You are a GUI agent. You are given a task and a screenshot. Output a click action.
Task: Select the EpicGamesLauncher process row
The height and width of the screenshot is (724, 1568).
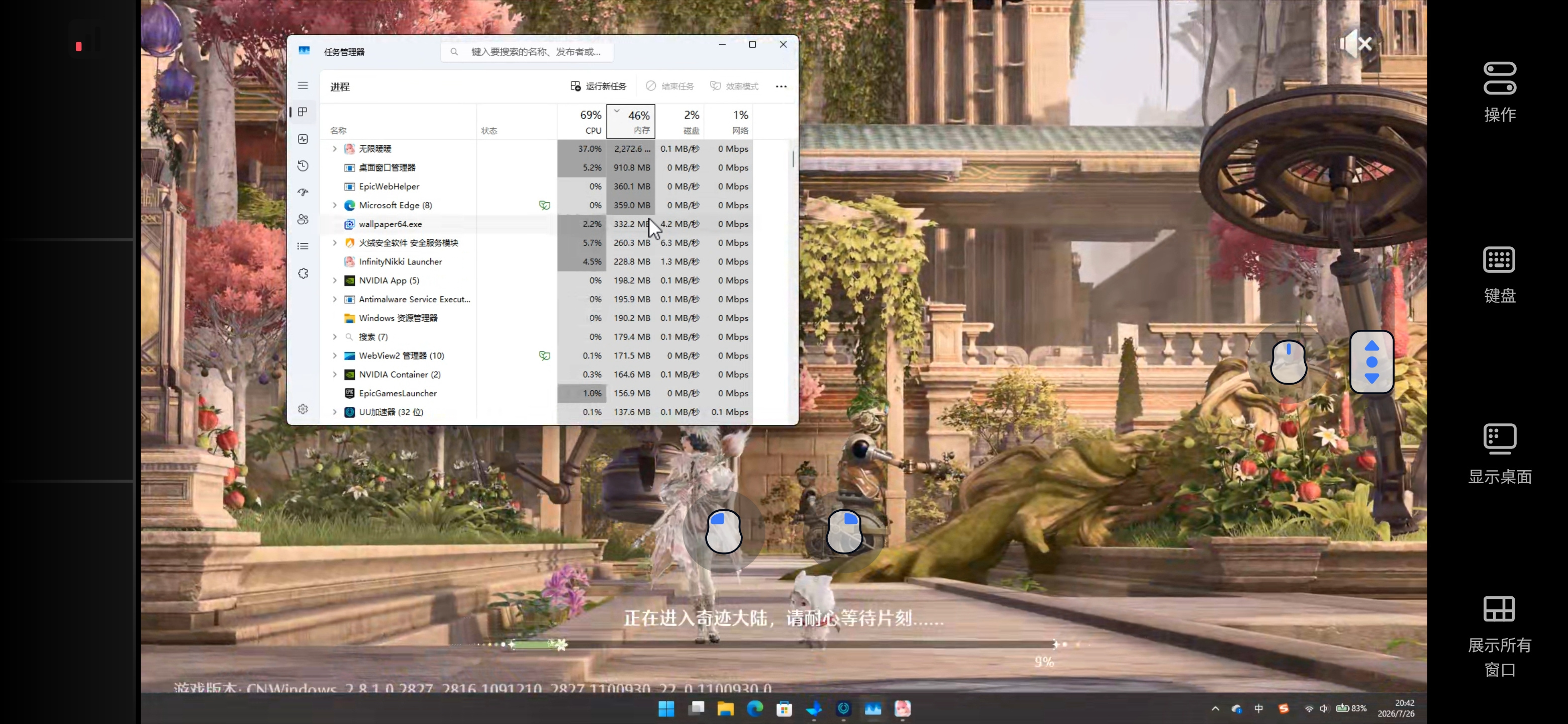tap(537, 393)
